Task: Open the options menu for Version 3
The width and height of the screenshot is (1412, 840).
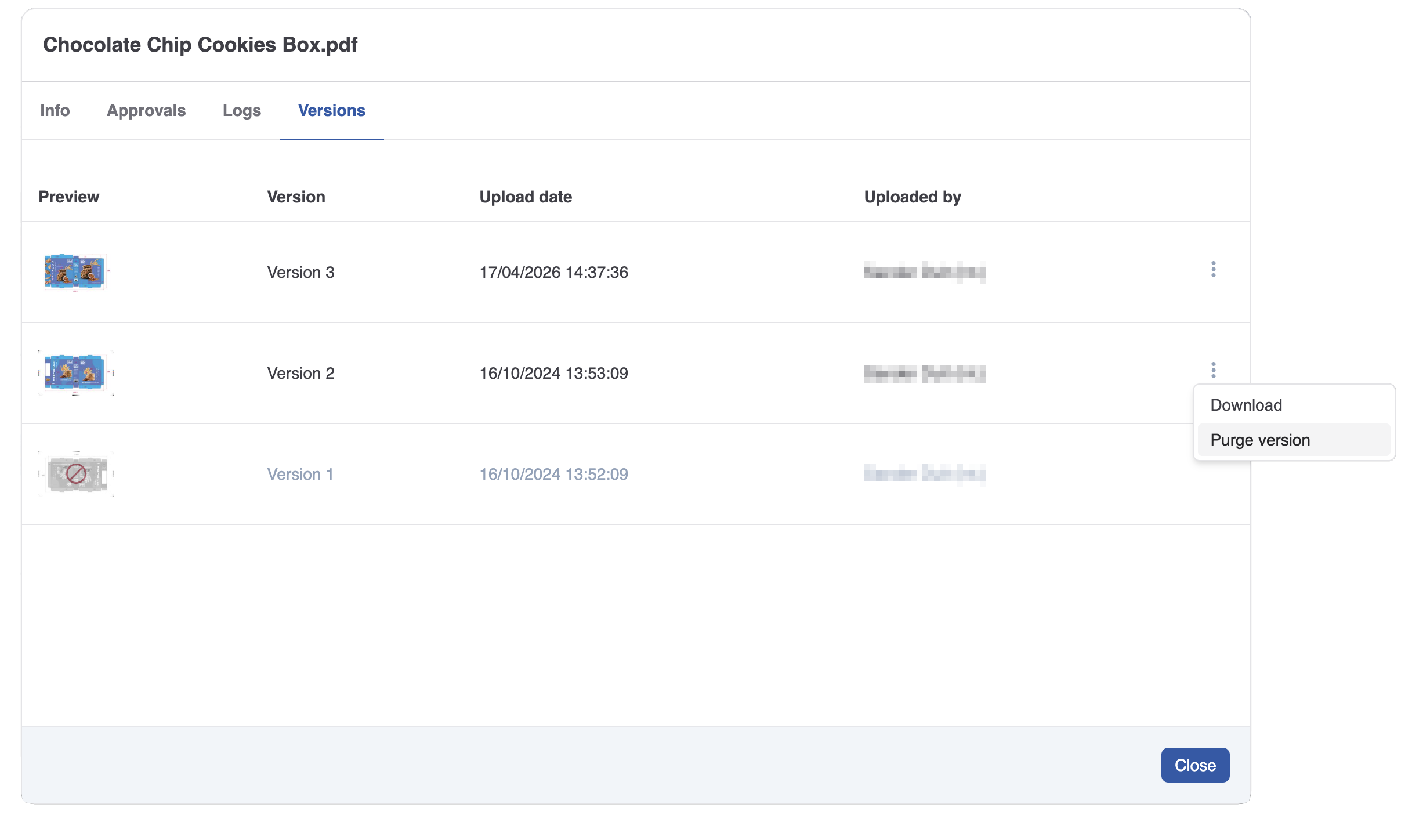Action: point(1214,270)
